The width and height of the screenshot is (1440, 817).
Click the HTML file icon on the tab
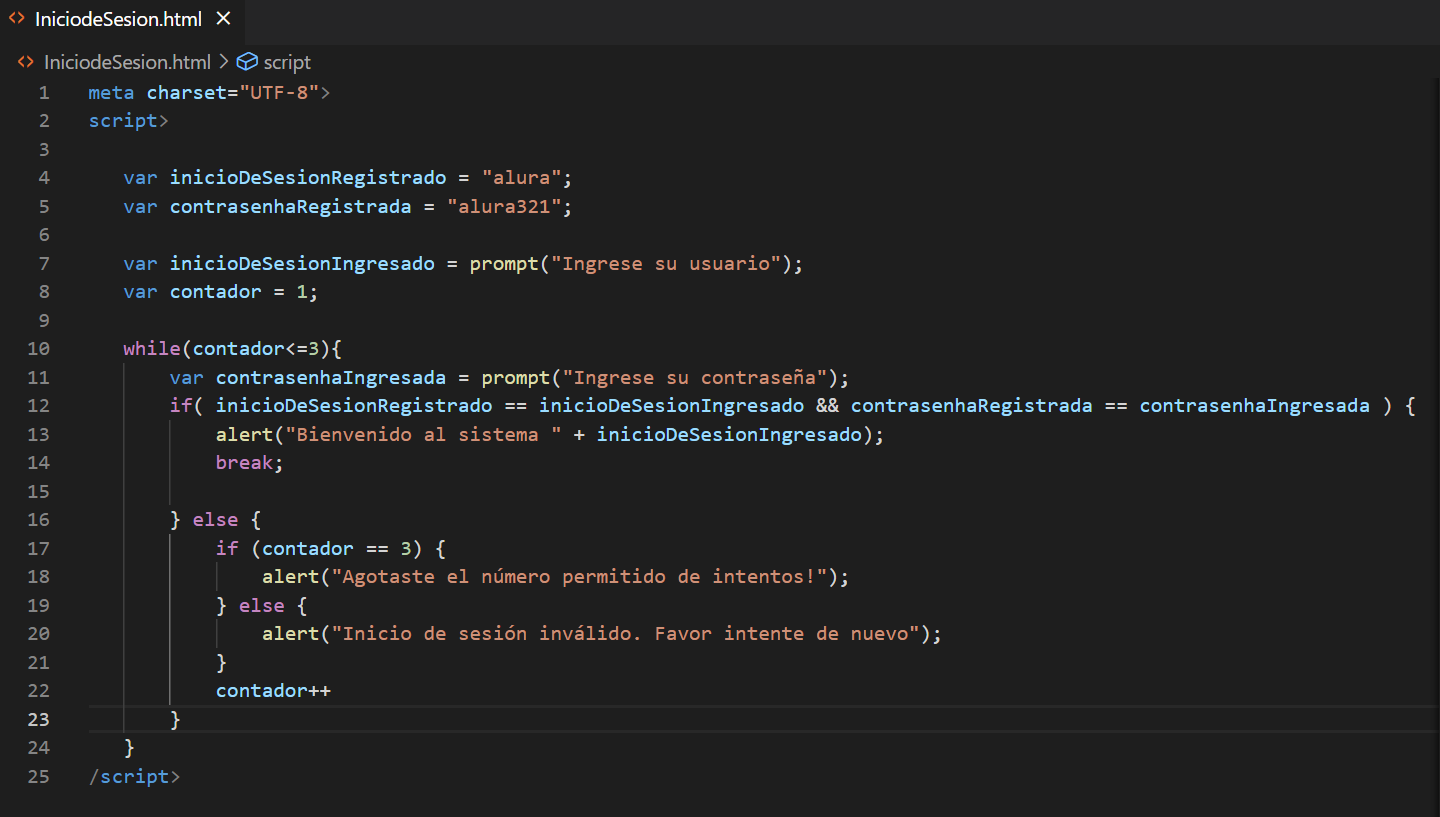tap(17, 19)
